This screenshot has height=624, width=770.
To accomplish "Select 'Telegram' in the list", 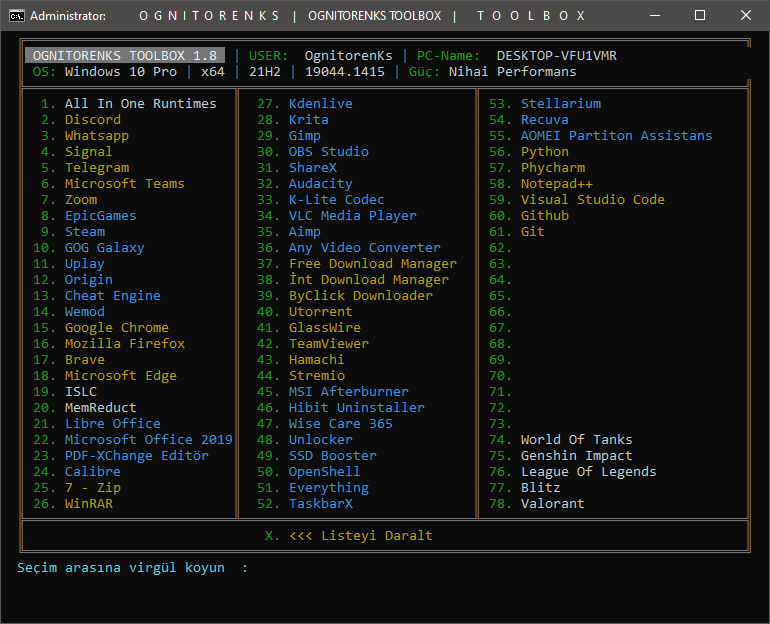I will [97, 168].
